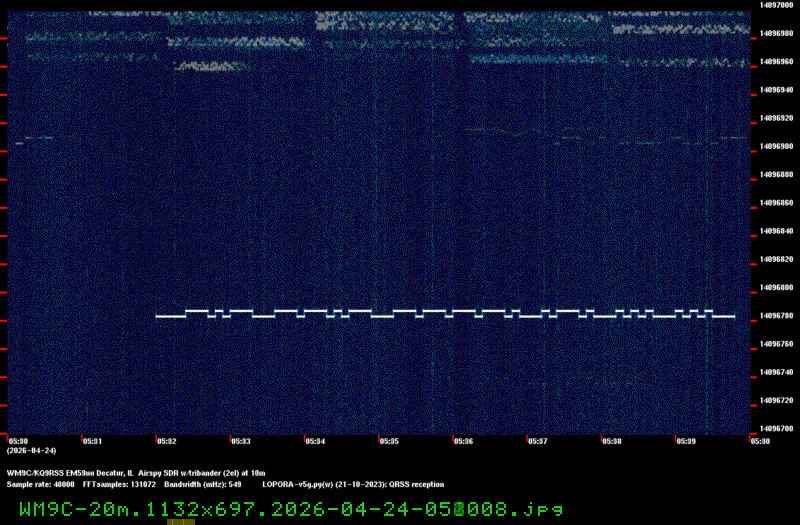Screen dimensions: 800x525
Task: Select the 05:30 label at left edge
Action: 18,440
